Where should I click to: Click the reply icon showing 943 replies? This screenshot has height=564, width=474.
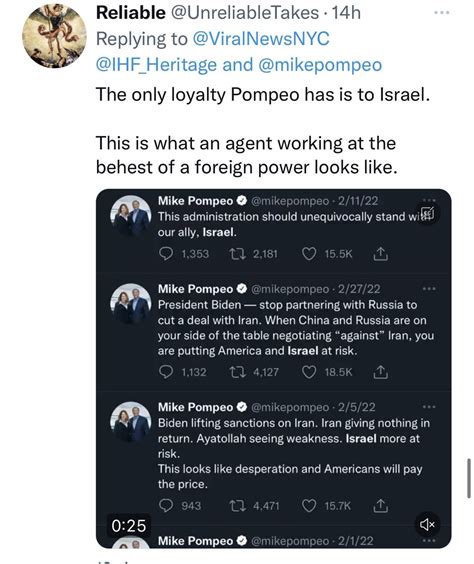[166, 506]
